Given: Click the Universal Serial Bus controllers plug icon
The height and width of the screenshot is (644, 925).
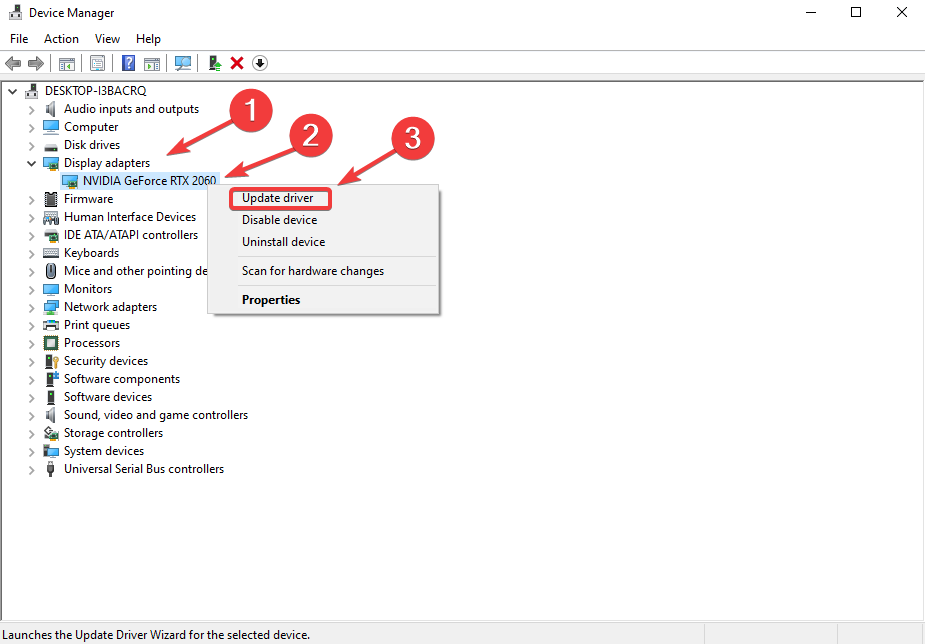Looking at the screenshot, I should (51, 469).
